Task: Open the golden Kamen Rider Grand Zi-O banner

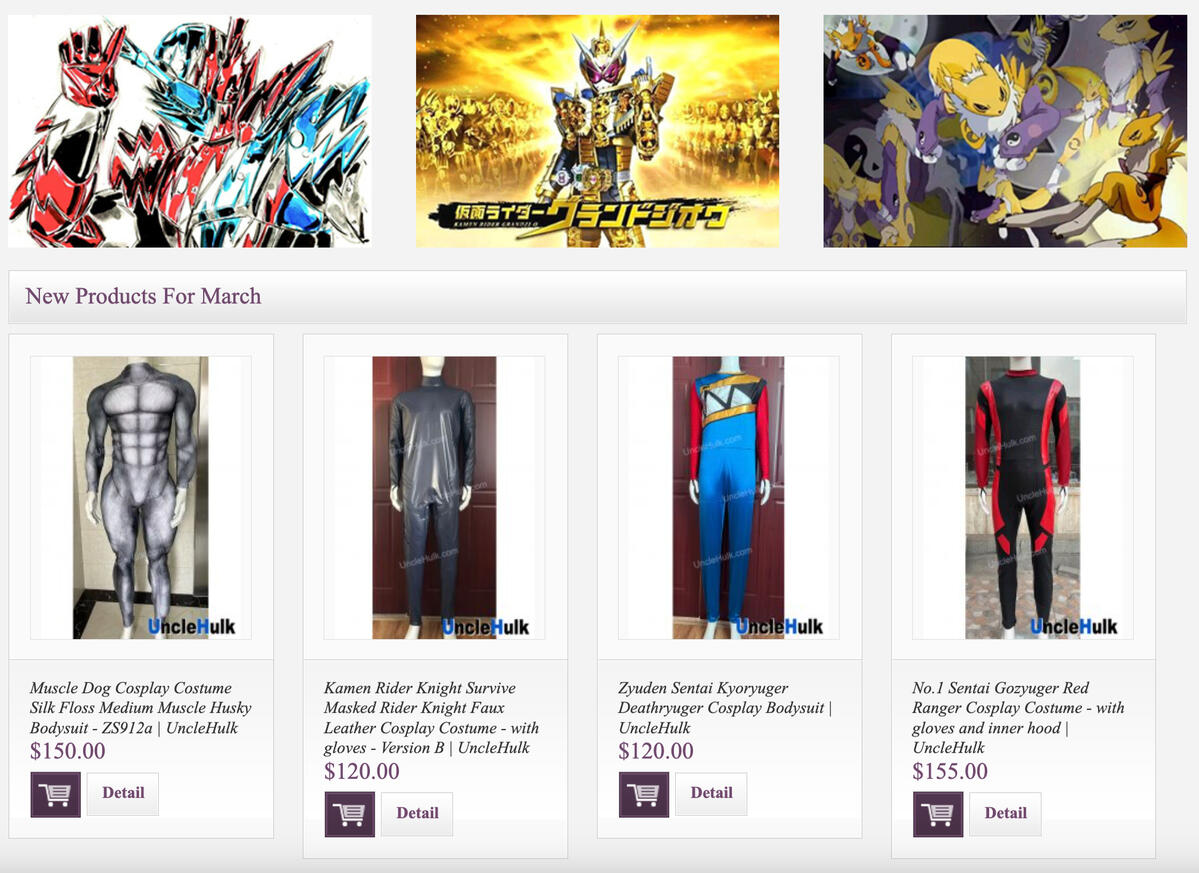Action: point(597,131)
